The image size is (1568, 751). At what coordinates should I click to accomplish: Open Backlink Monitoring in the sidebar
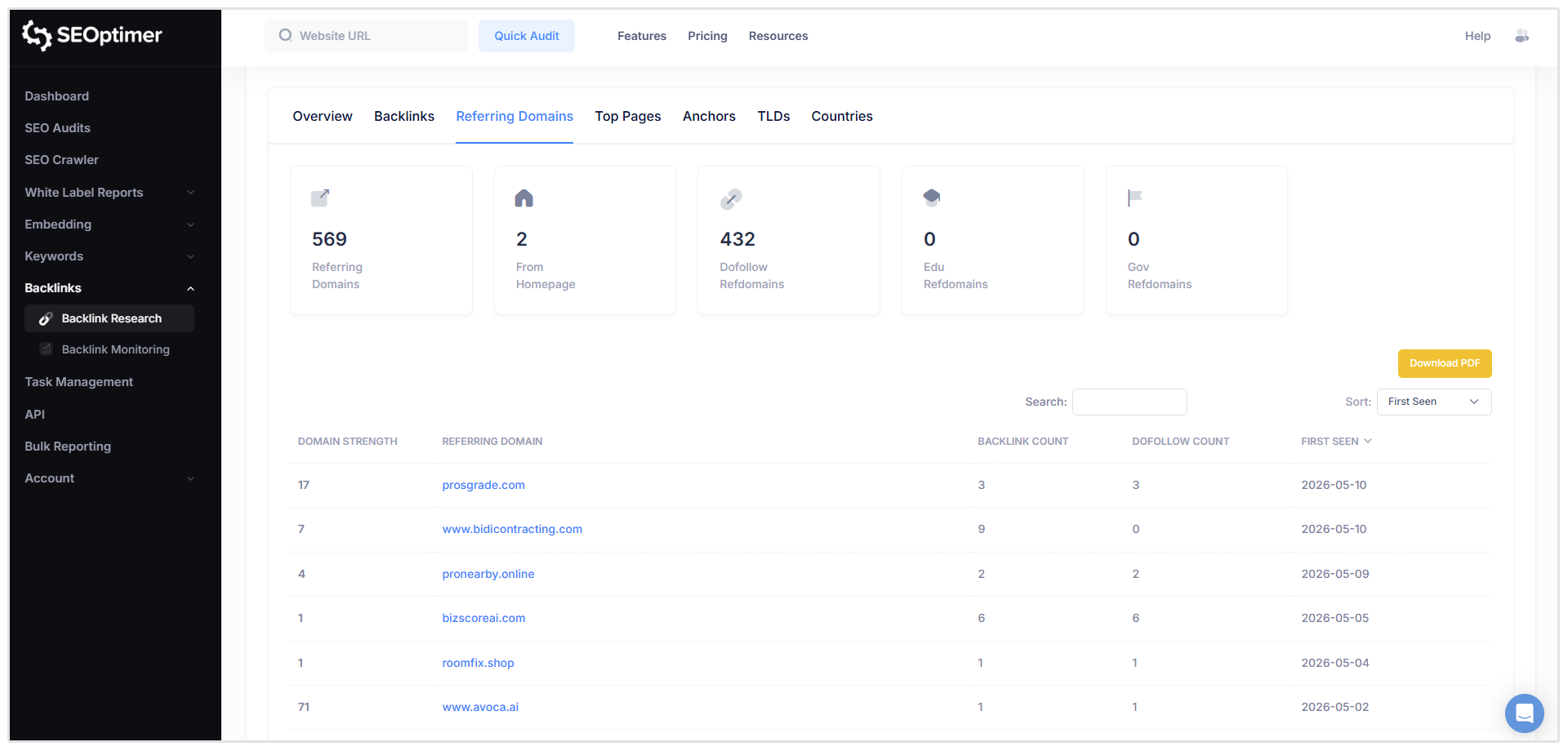[116, 349]
